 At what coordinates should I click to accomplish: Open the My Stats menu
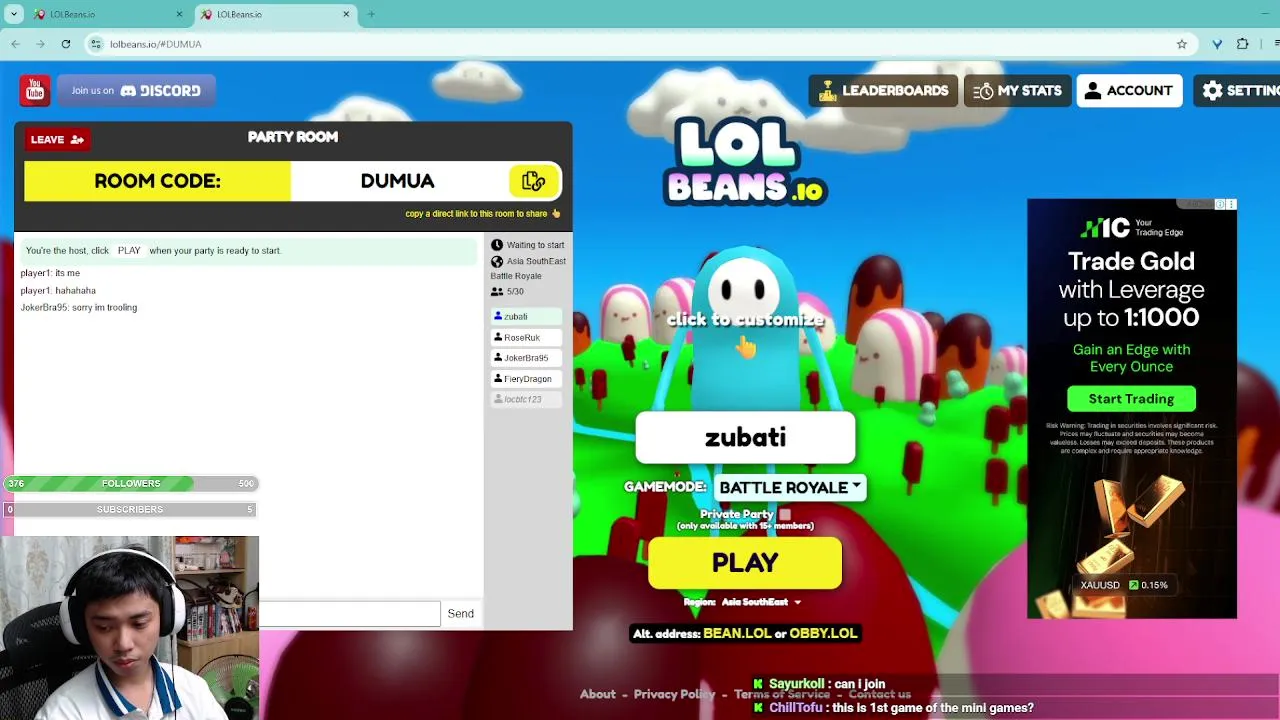1018,91
